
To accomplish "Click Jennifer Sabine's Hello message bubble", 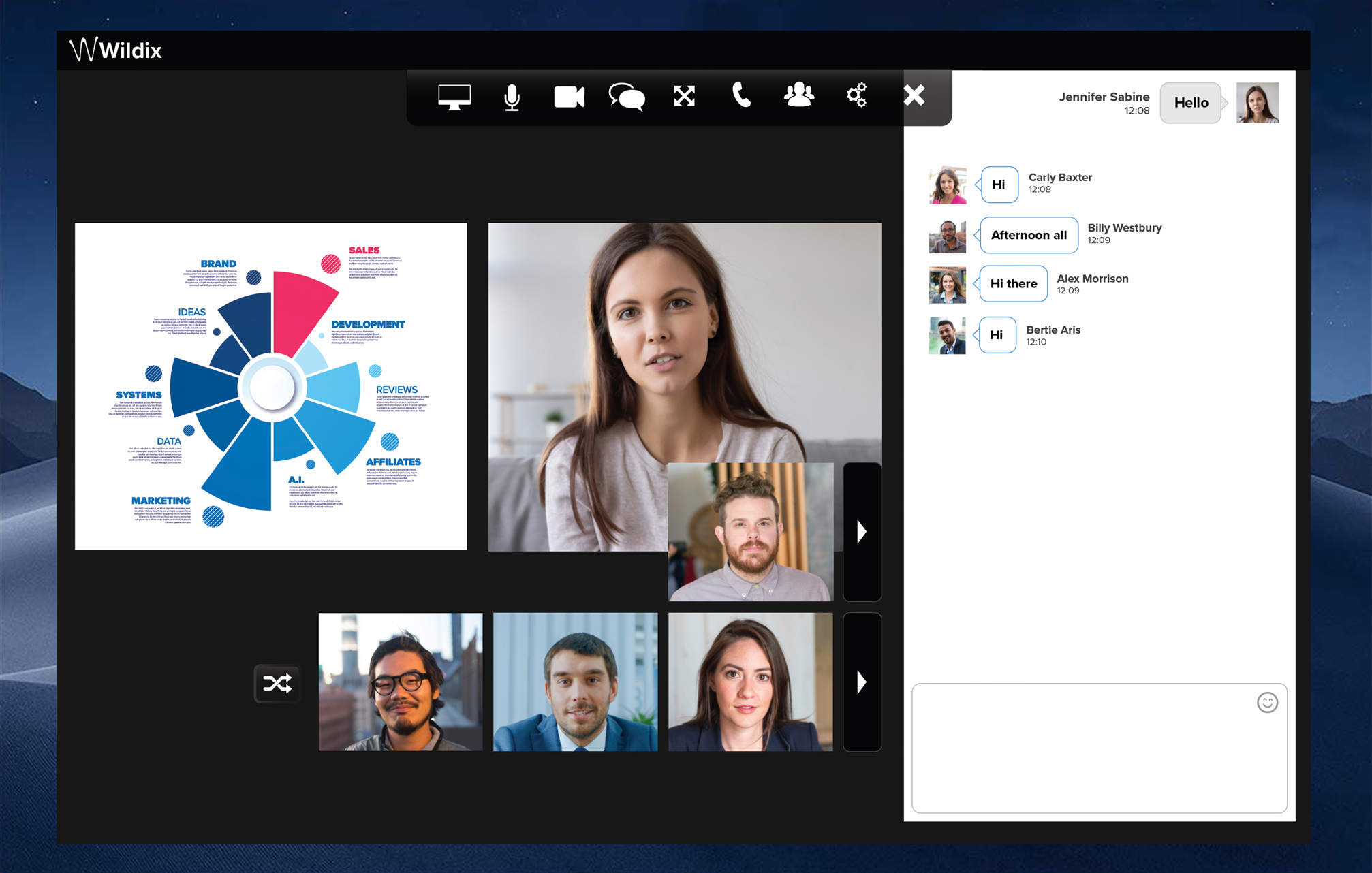I will coord(1191,103).
